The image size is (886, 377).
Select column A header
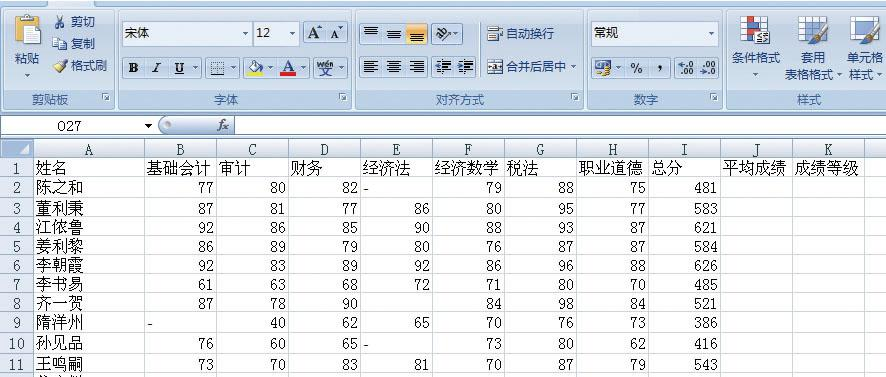tap(89, 149)
